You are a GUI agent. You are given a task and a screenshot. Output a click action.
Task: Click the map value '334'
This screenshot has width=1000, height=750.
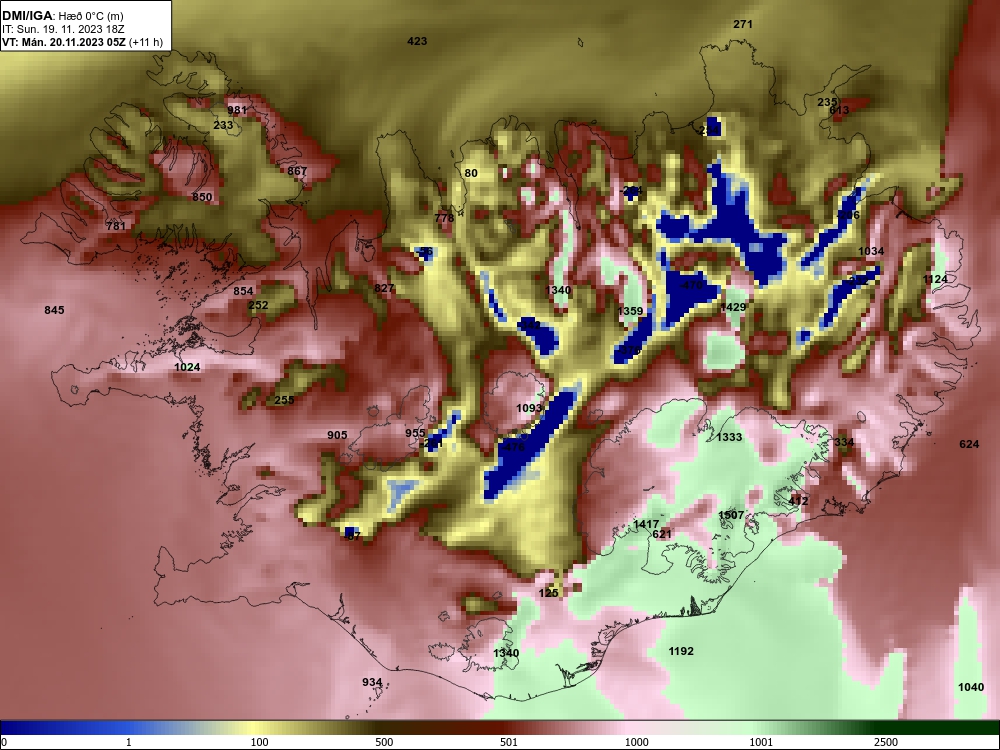pyautogui.click(x=844, y=442)
